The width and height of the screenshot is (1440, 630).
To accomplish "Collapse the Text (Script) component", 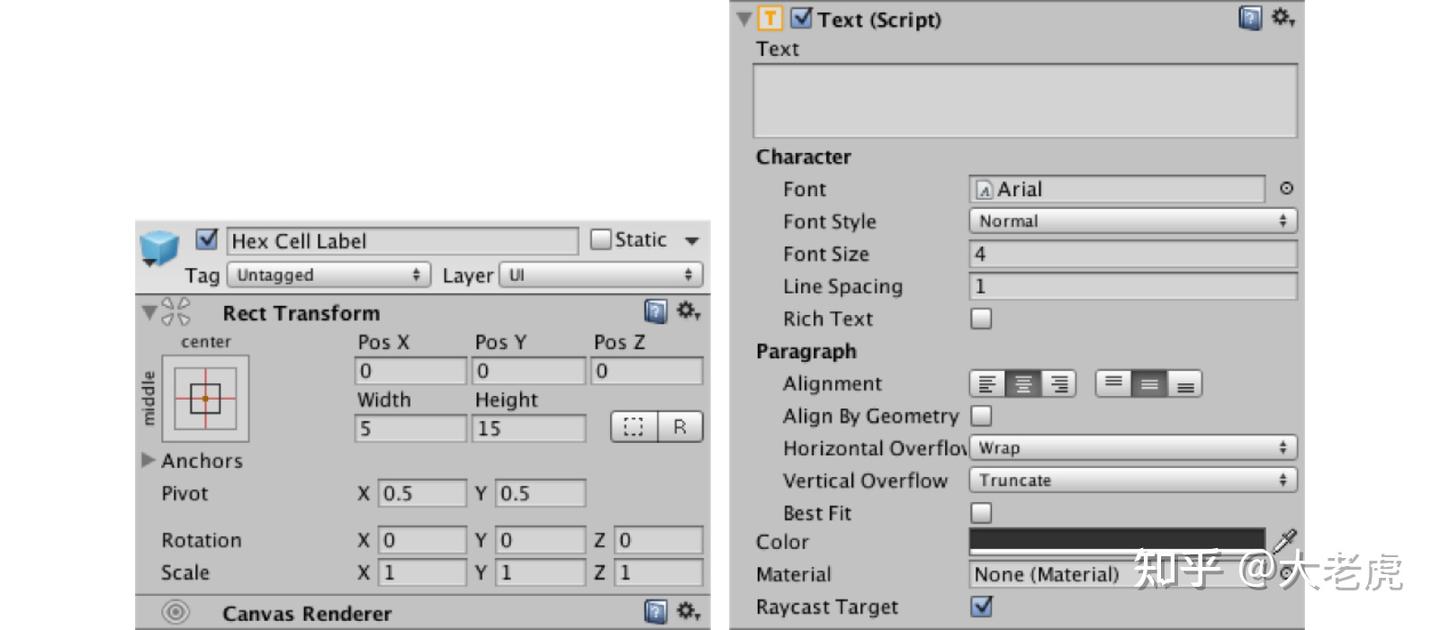I will (744, 18).
